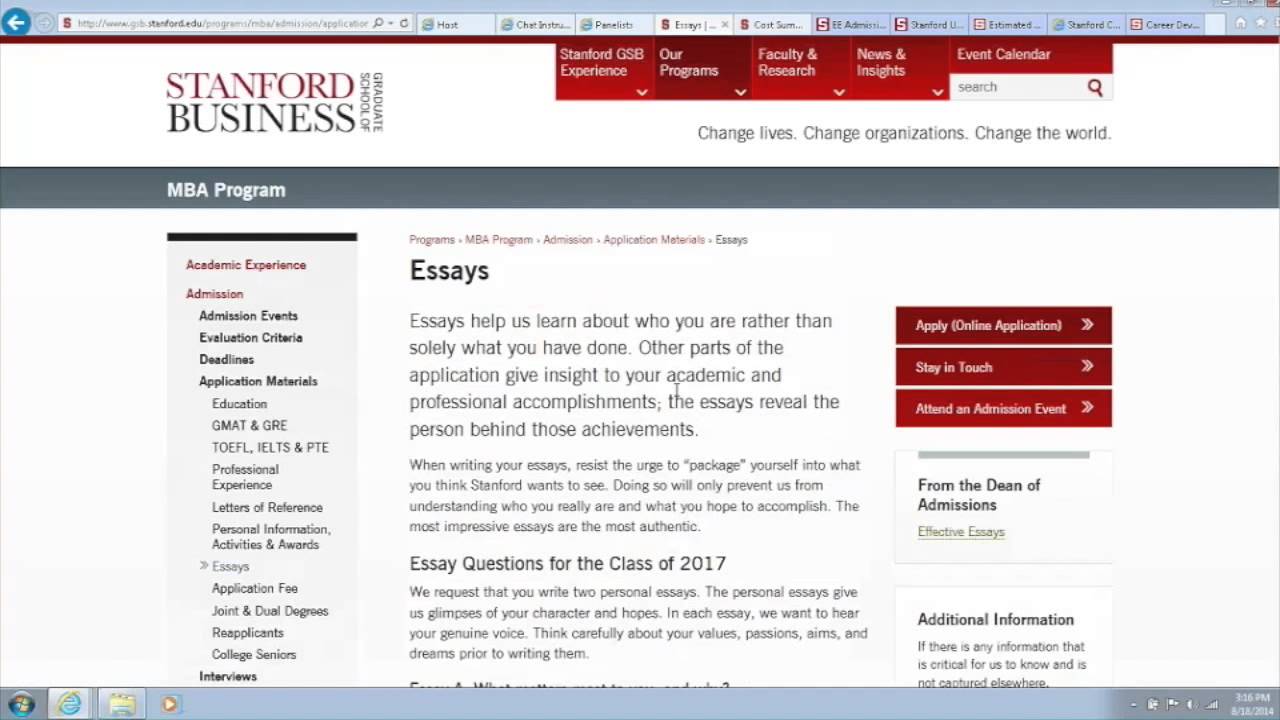Open Professional Experience sidebar link
This screenshot has height=720, width=1280.
[245, 477]
